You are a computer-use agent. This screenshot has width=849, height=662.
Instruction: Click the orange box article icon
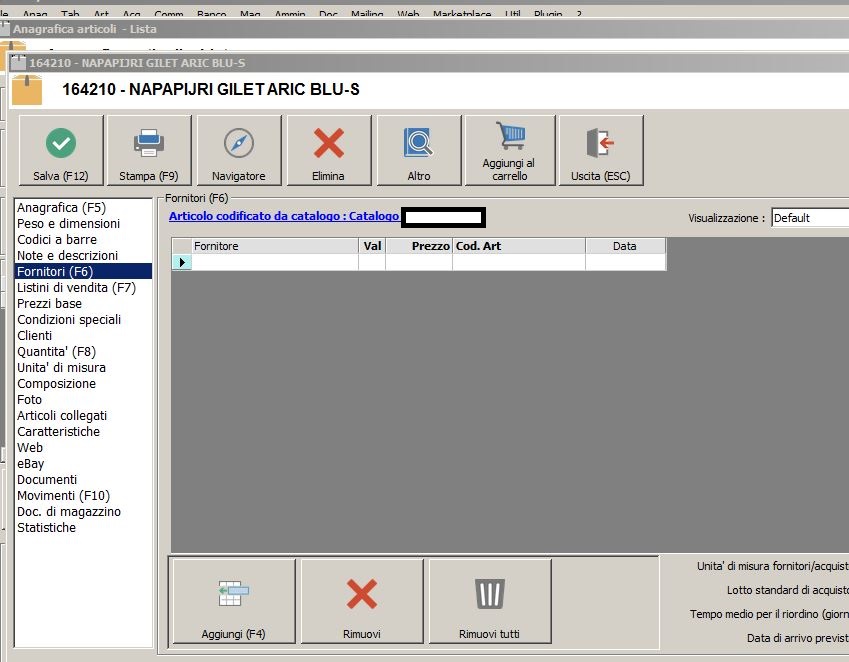tap(27, 90)
